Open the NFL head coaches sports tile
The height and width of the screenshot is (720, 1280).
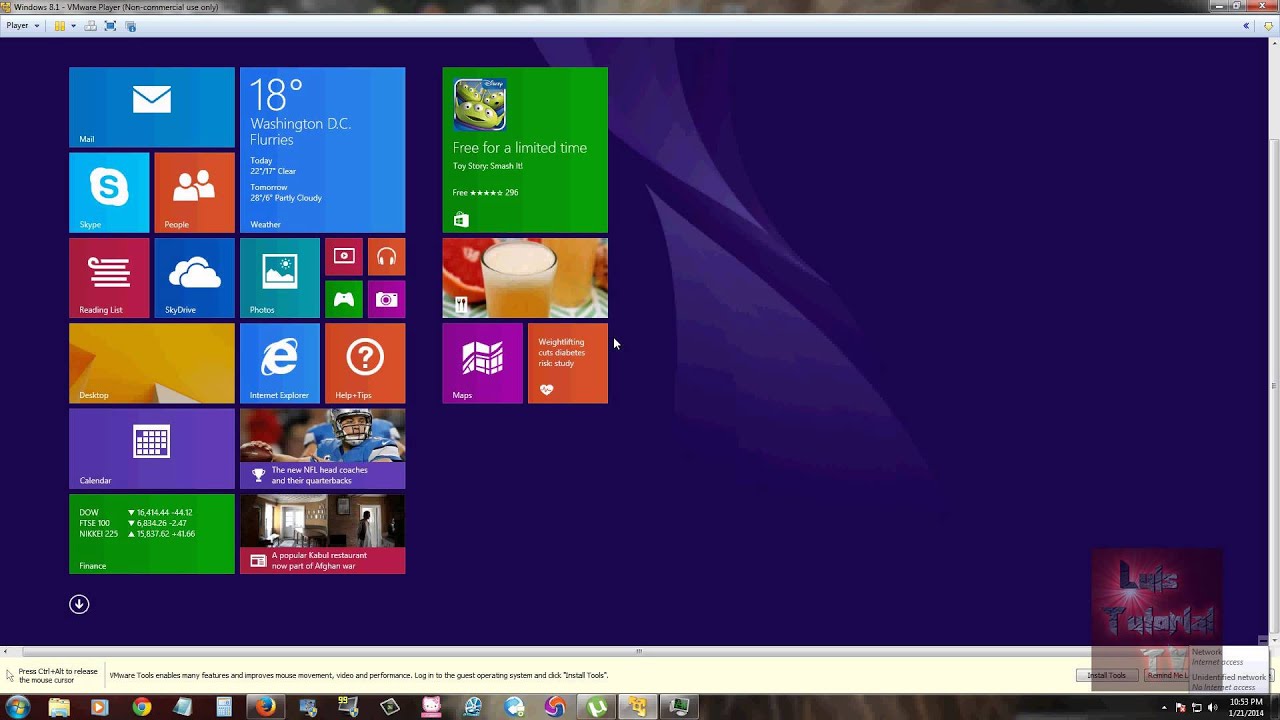coord(322,448)
